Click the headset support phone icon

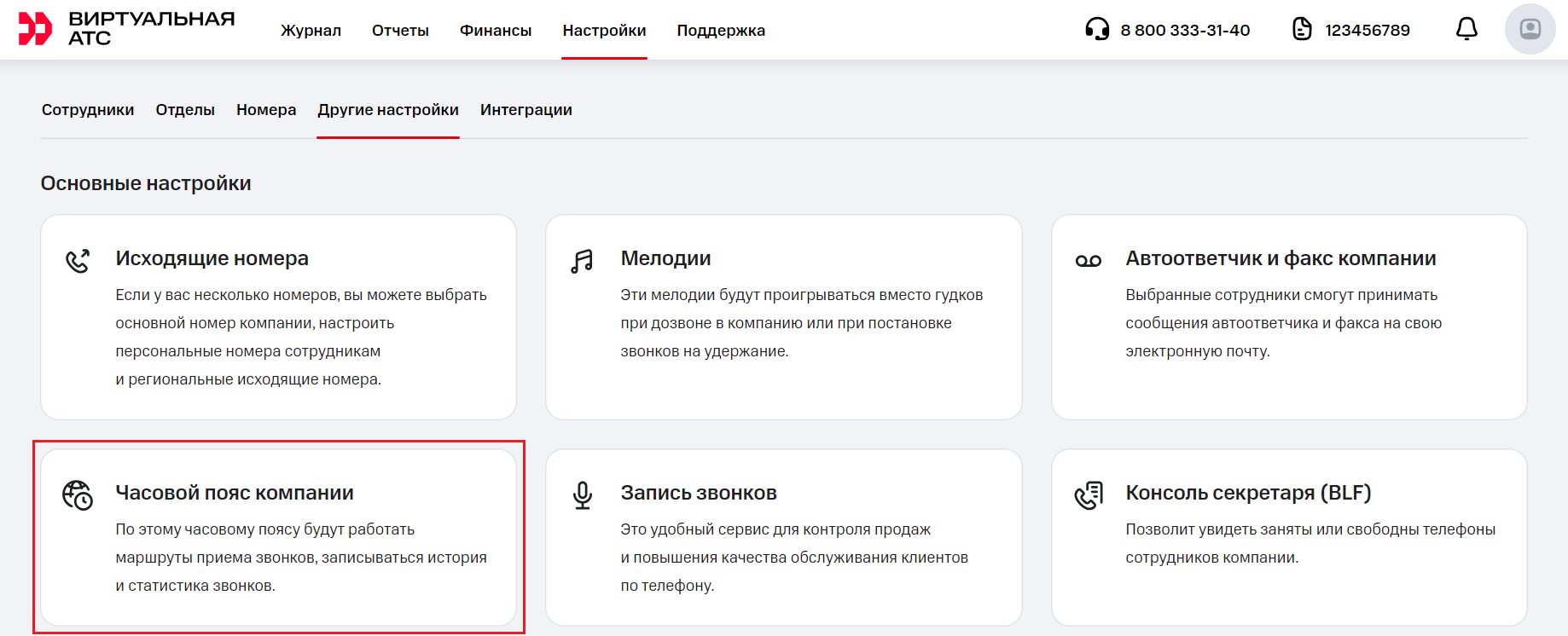tap(1097, 30)
